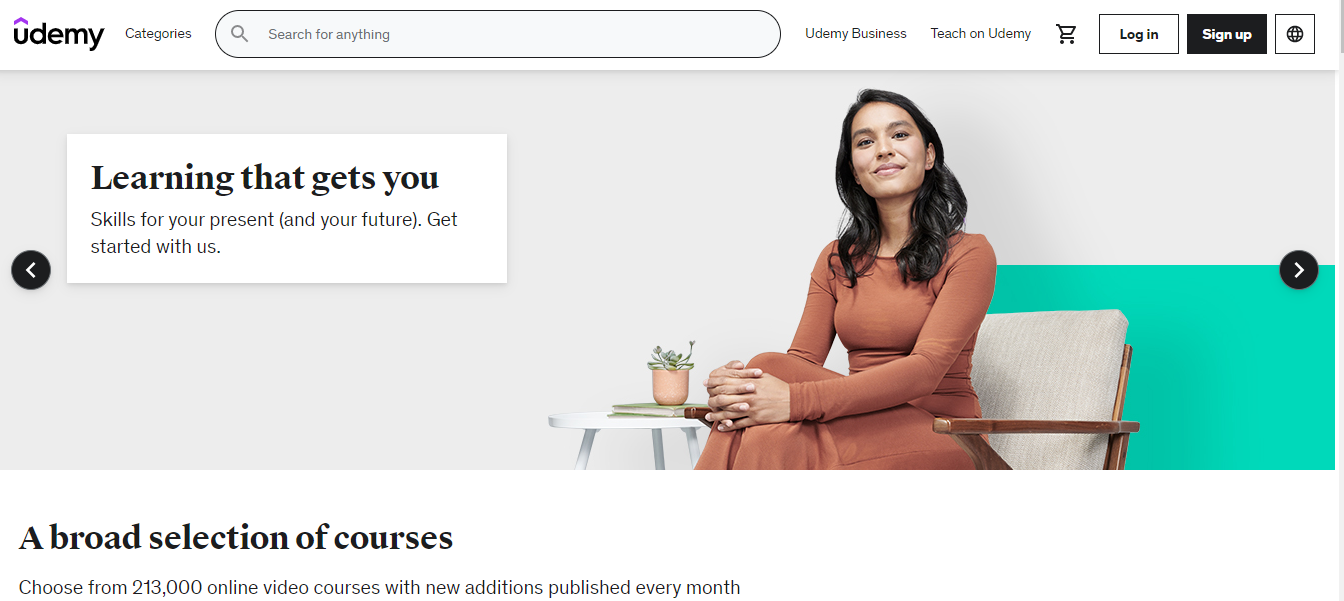
Task: Open the shopping cart icon
Action: (1067, 34)
